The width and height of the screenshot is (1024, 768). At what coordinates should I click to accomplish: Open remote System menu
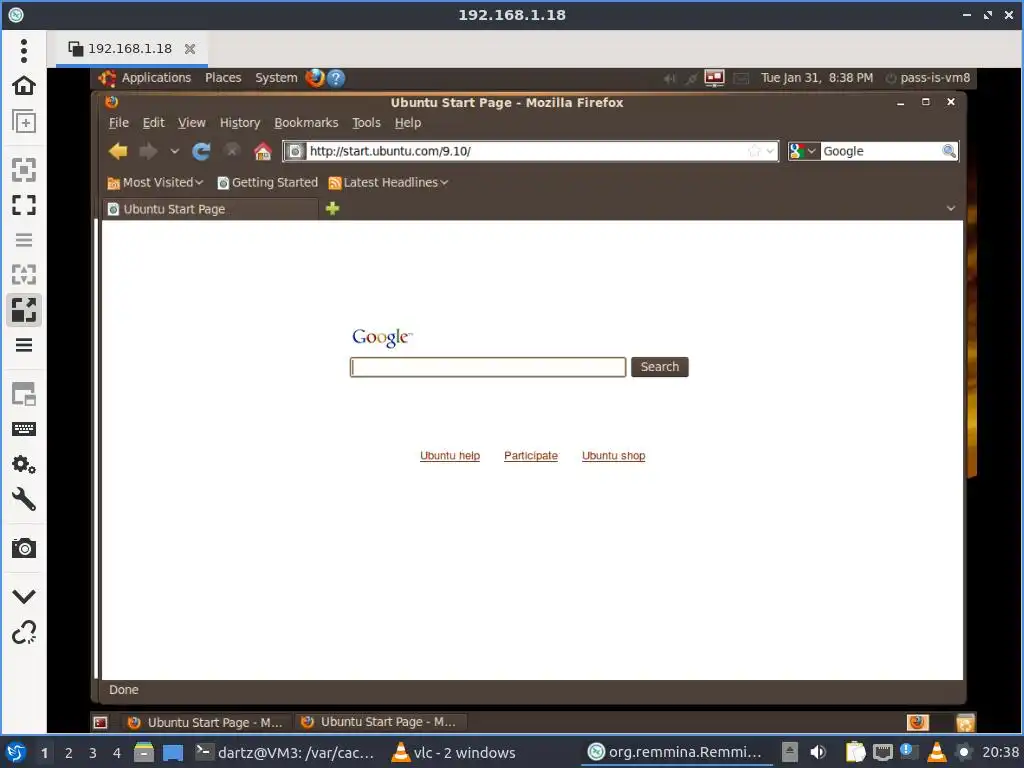[276, 78]
